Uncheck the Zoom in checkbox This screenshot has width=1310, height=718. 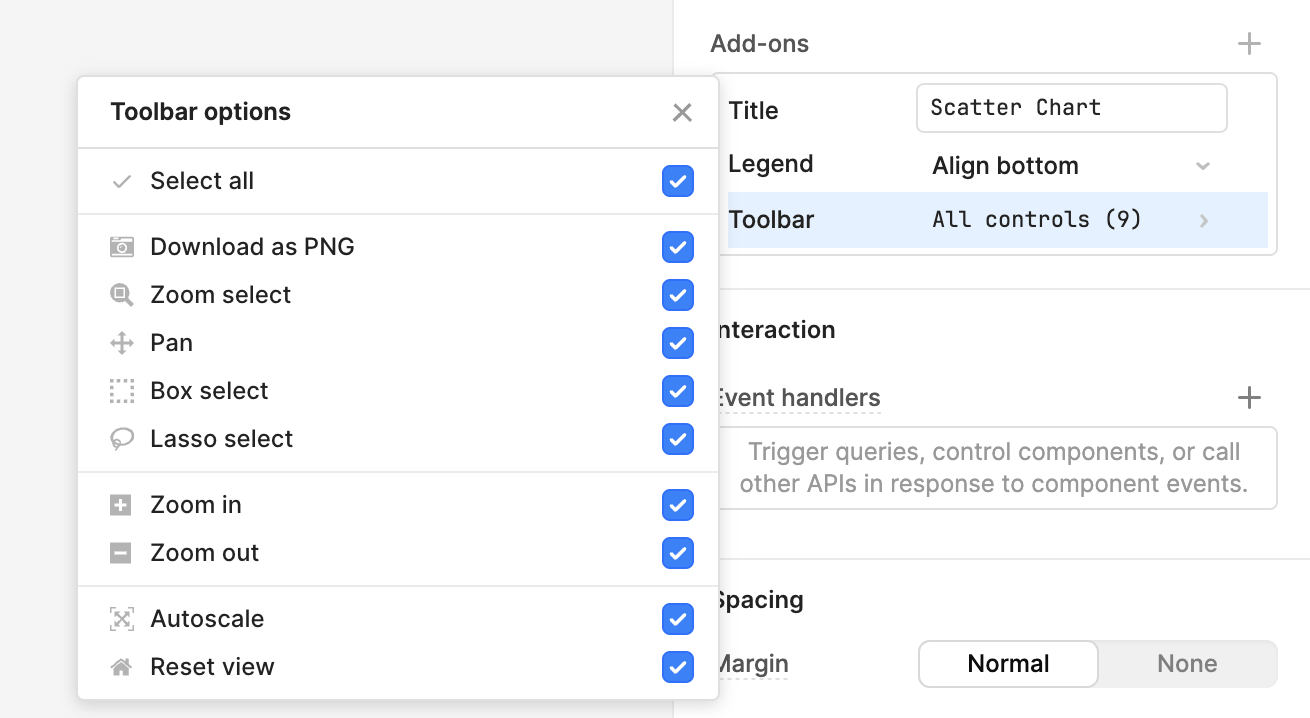pos(678,505)
